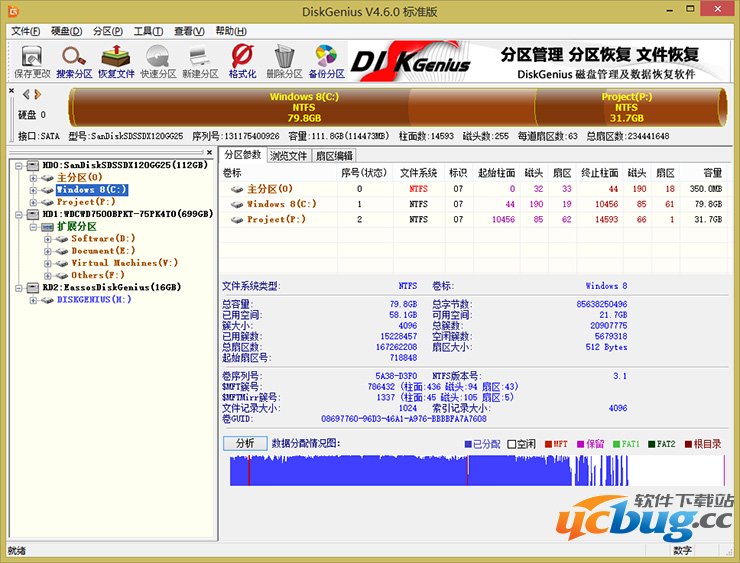Select Windows 8(C:) partition on disk bar
Viewport: 740px width, 563px height.
click(x=303, y=108)
